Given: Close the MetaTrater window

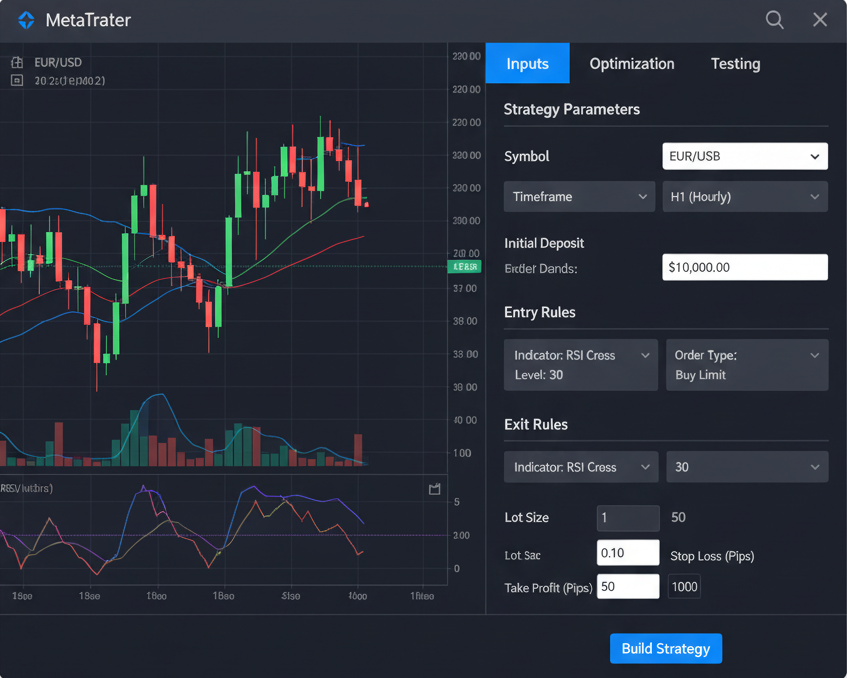Looking at the screenshot, I should tap(820, 20).
